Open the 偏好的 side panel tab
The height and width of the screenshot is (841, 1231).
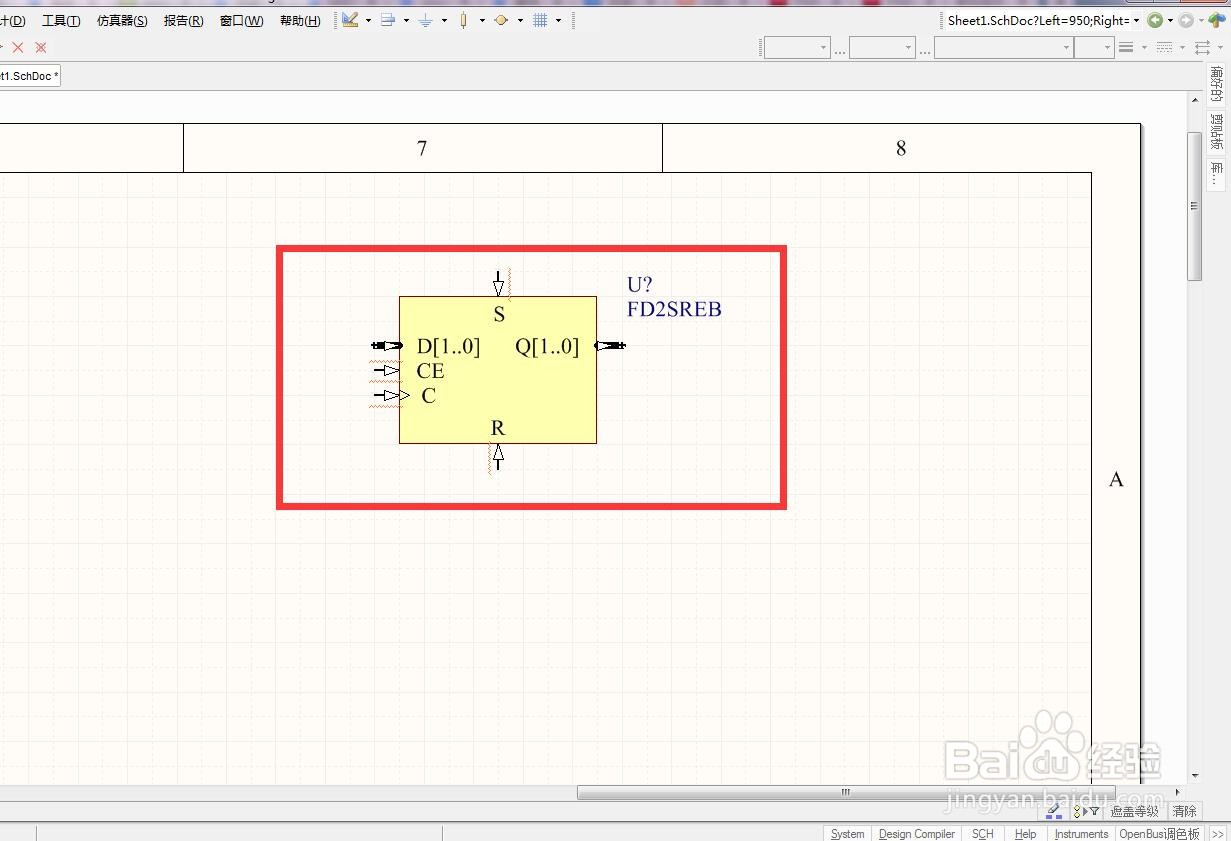pyautogui.click(x=1217, y=85)
